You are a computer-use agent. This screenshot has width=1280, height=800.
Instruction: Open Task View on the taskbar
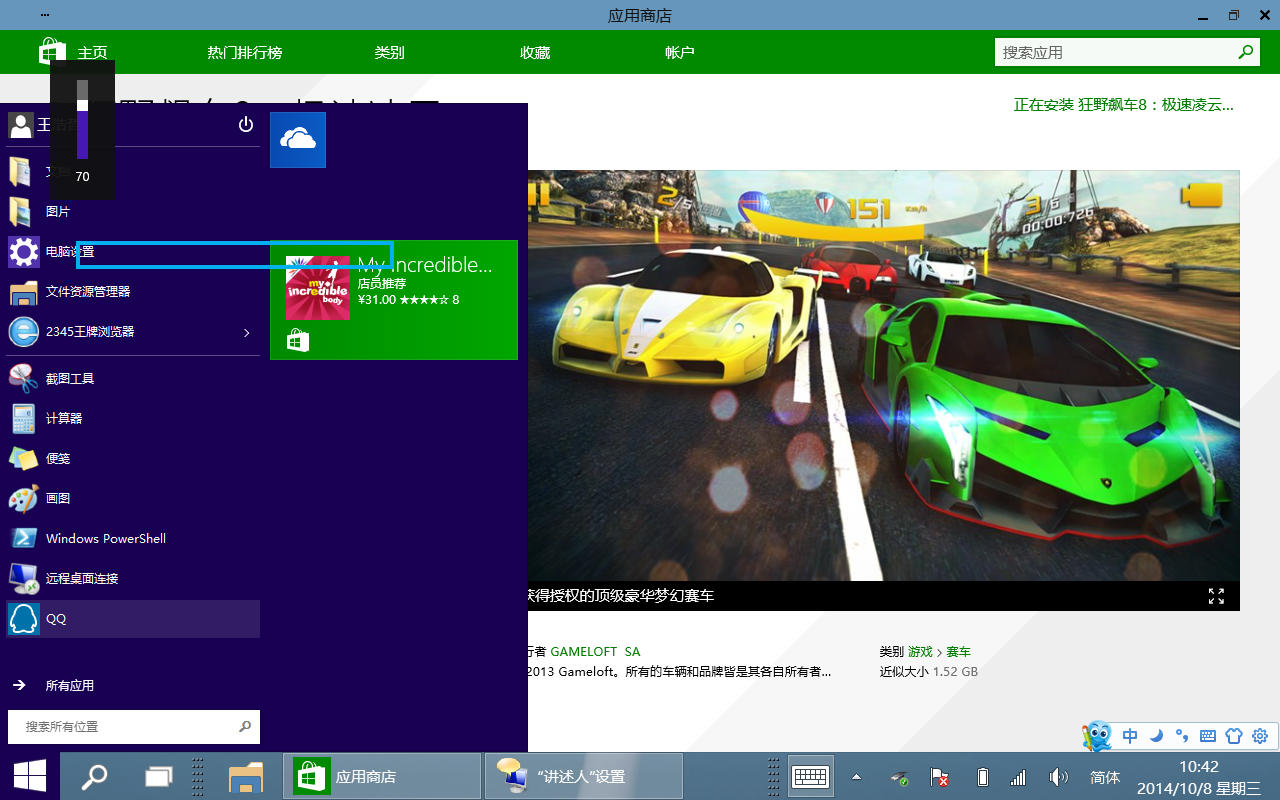pyautogui.click(x=159, y=776)
